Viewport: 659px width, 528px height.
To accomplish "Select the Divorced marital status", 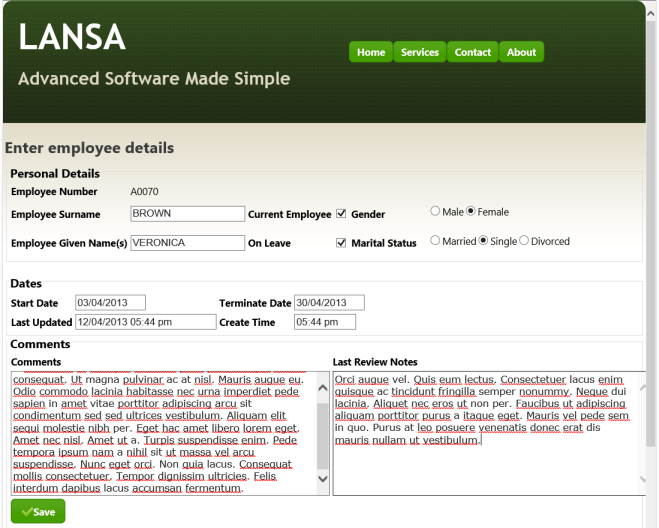I will 525,241.
